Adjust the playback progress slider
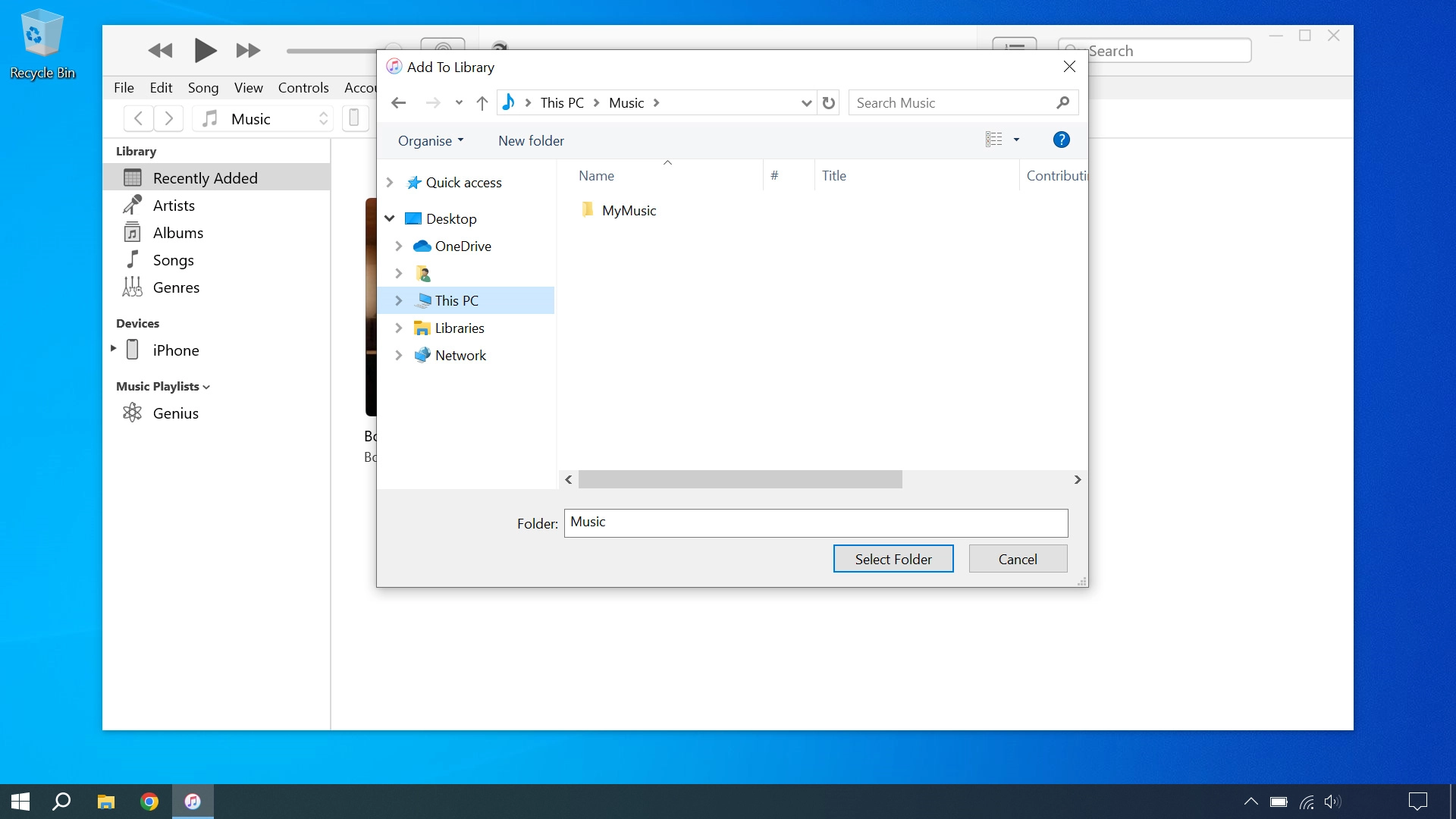 click(334, 51)
